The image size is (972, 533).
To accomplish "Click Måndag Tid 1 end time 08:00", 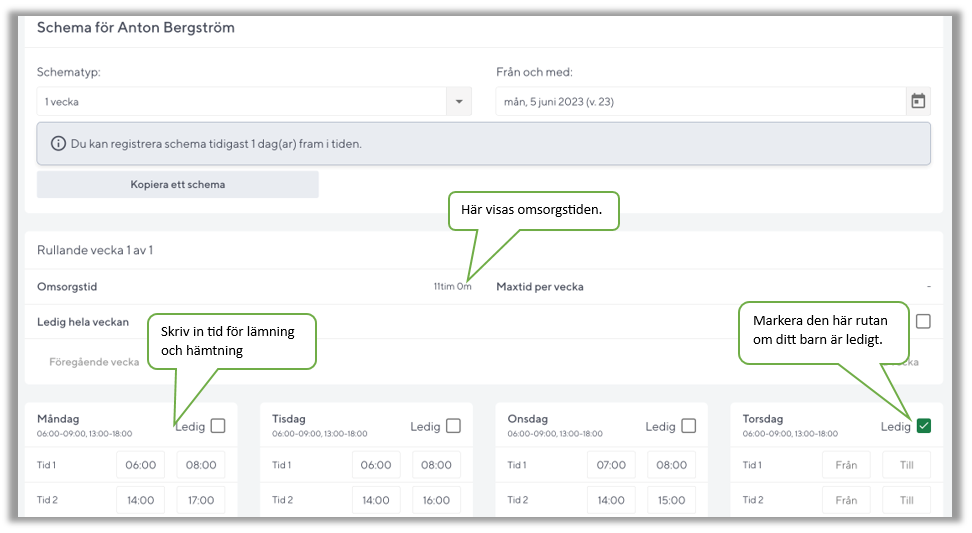I will 201,465.
